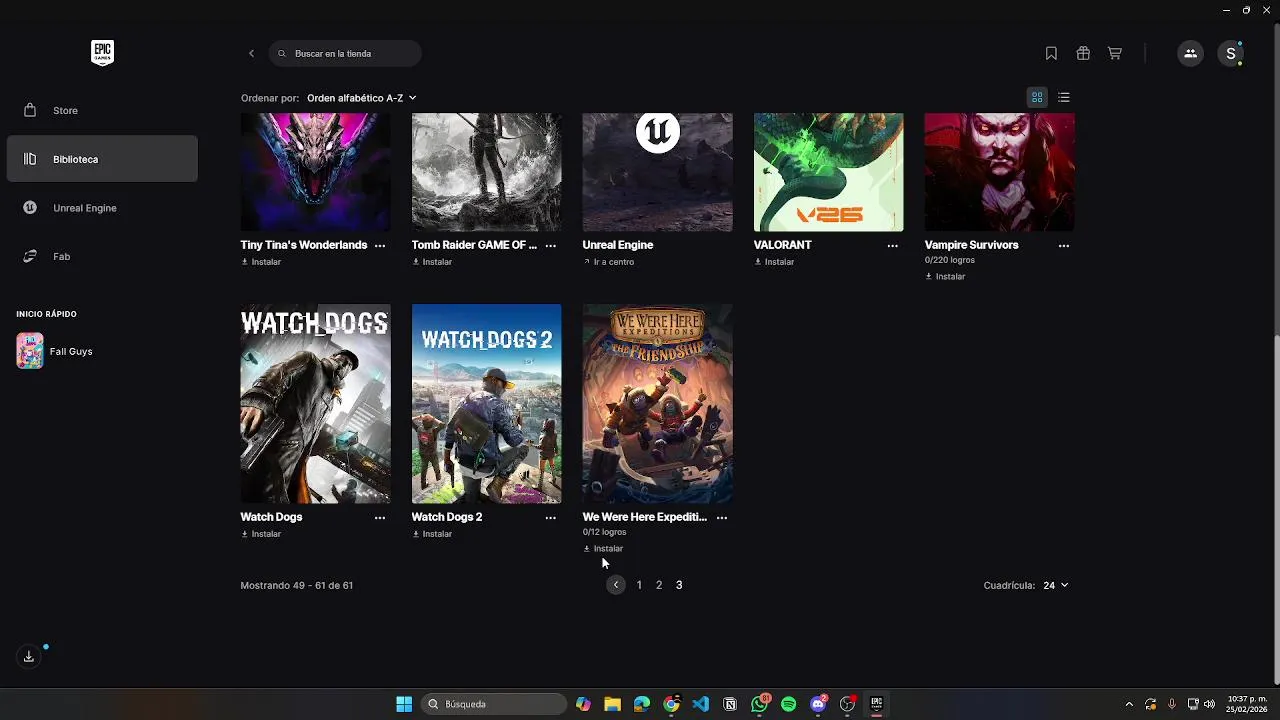This screenshot has height=720, width=1280.
Task: Click the Vampire Survivors title text
Action: [x=972, y=245]
